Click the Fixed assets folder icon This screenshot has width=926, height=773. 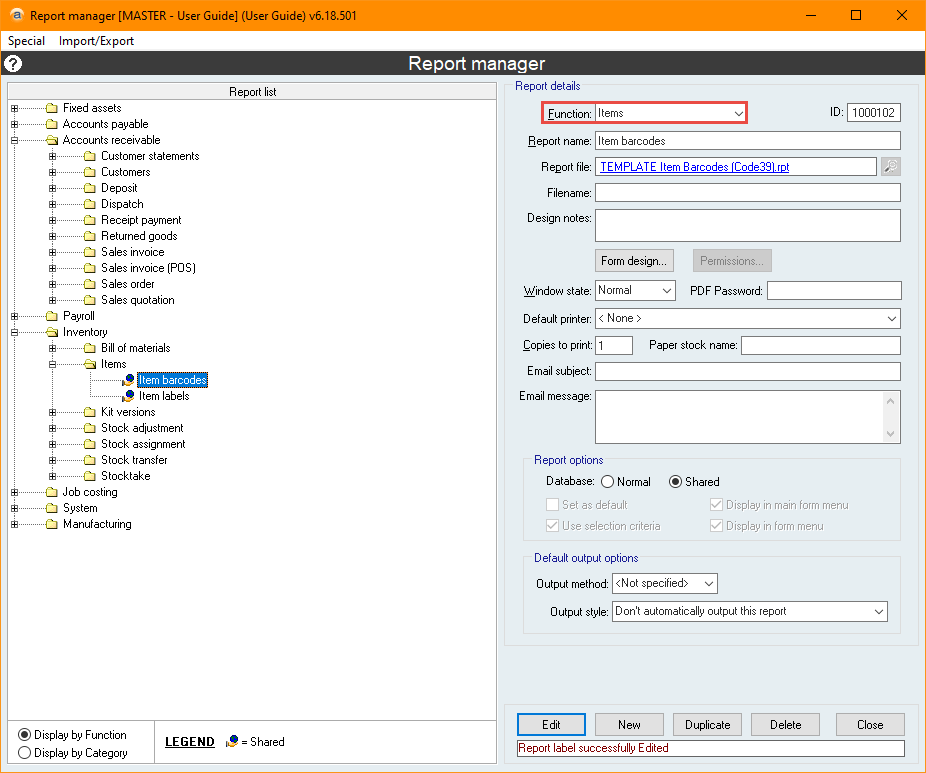click(51, 108)
